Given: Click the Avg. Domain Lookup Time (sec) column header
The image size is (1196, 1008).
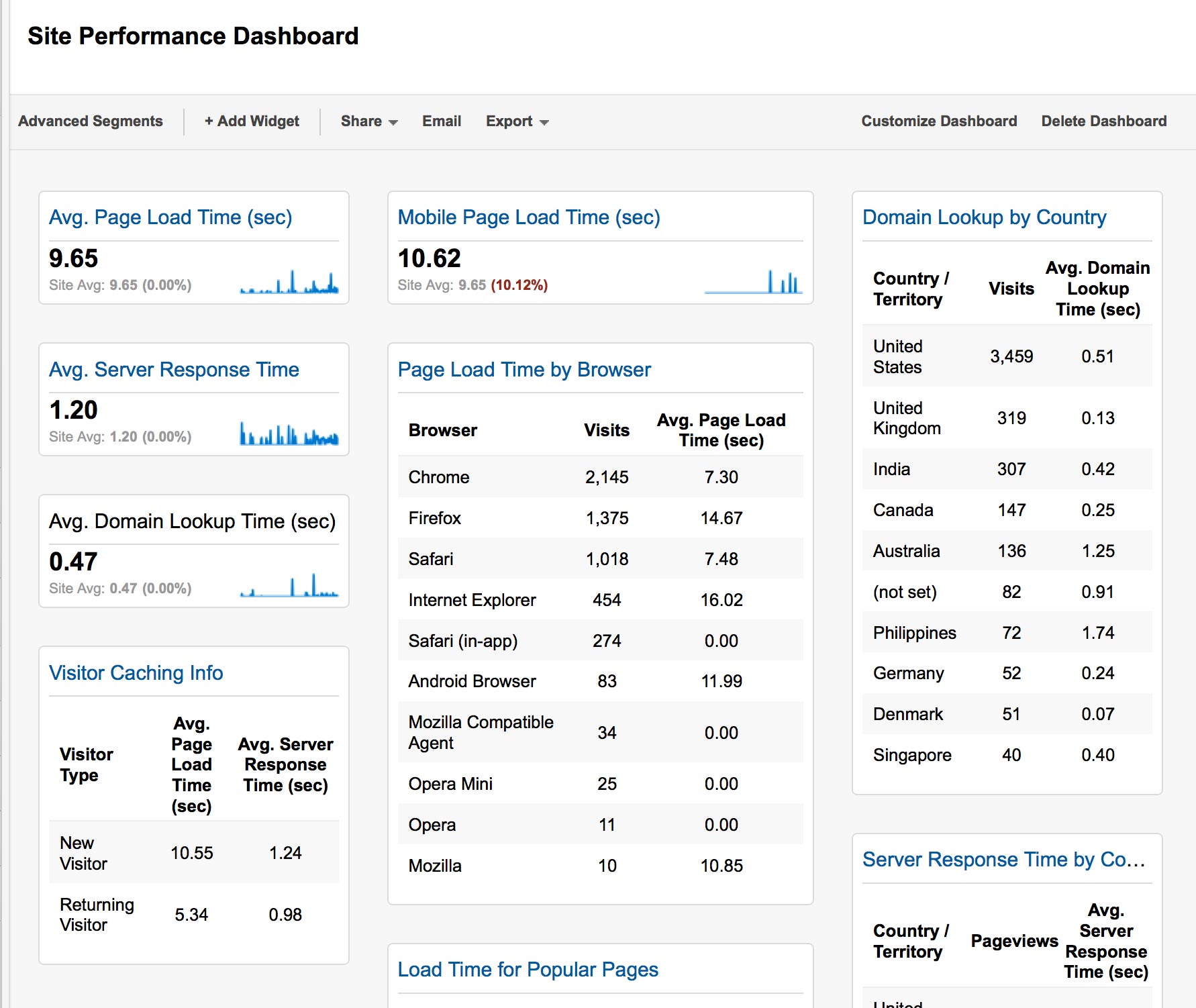Looking at the screenshot, I should click(1098, 289).
